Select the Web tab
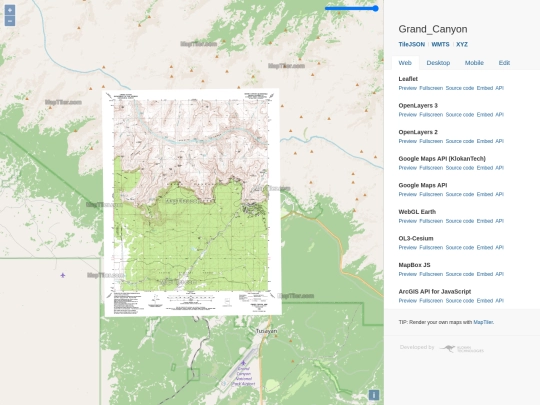This screenshot has width=540, height=405. tap(405, 63)
